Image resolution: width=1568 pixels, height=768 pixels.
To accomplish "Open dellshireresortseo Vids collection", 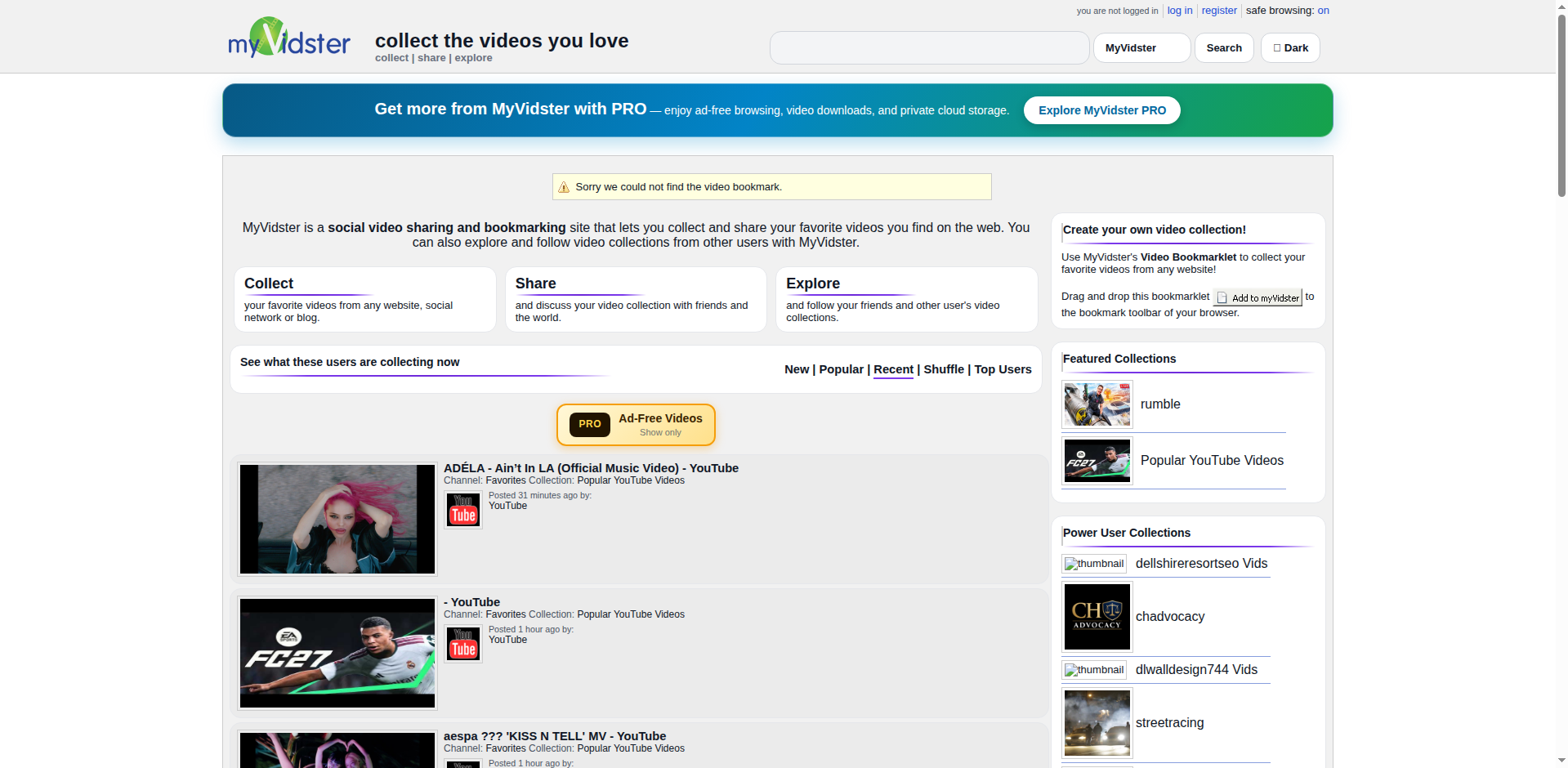I will click(1201, 564).
